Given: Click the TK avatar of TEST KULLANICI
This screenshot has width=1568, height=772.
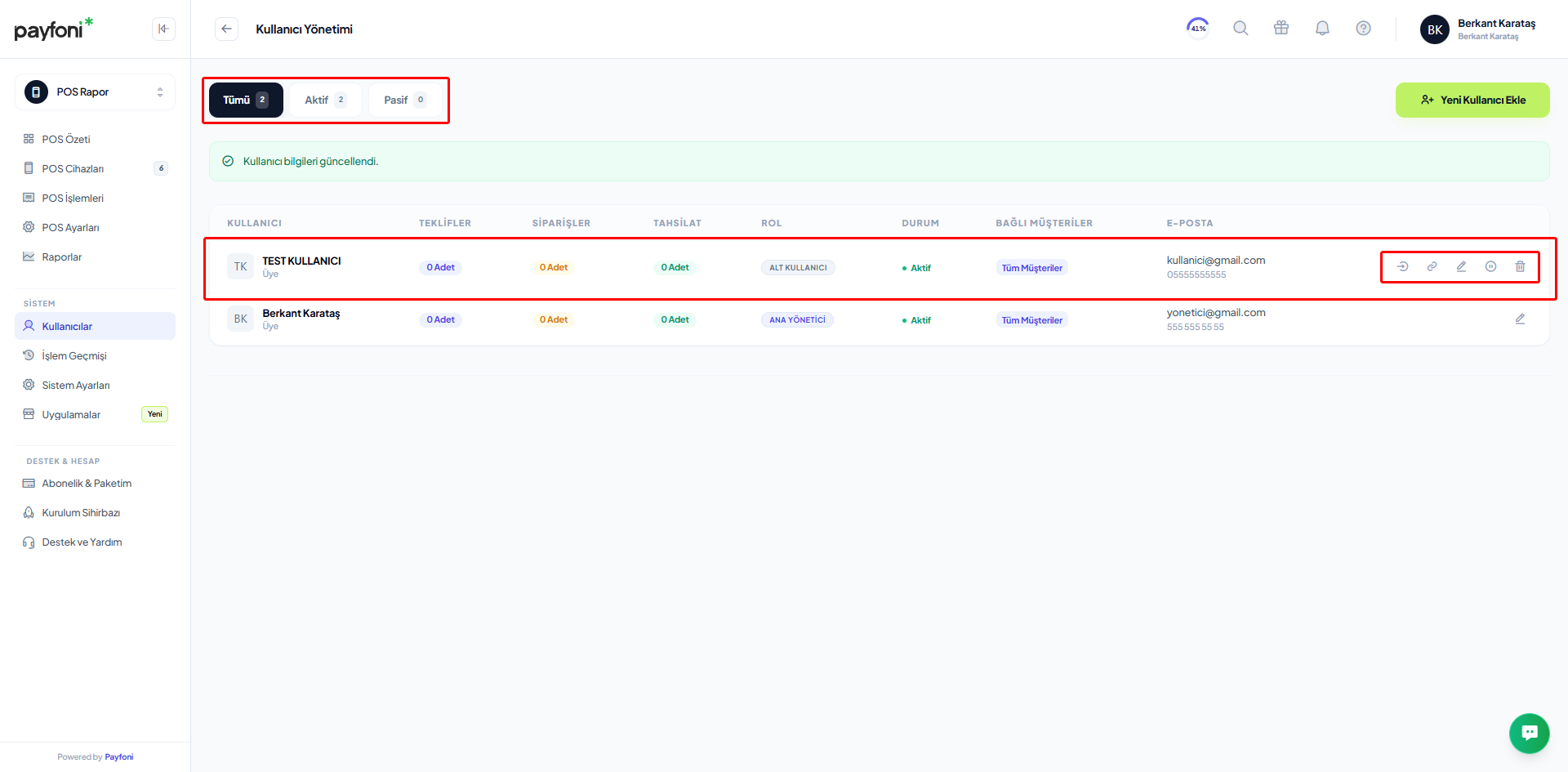Looking at the screenshot, I should pyautogui.click(x=240, y=266).
